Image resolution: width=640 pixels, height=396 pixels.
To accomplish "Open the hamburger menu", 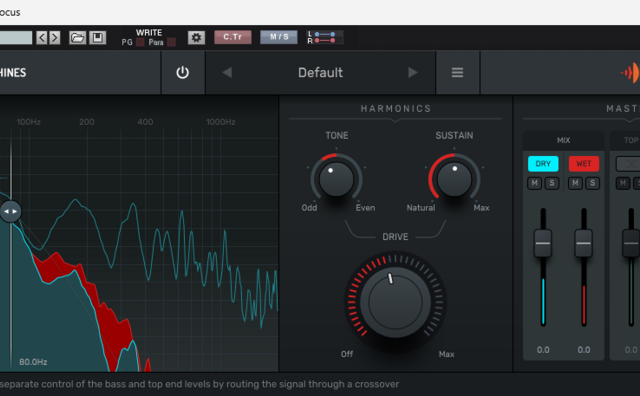I will pyautogui.click(x=457, y=73).
